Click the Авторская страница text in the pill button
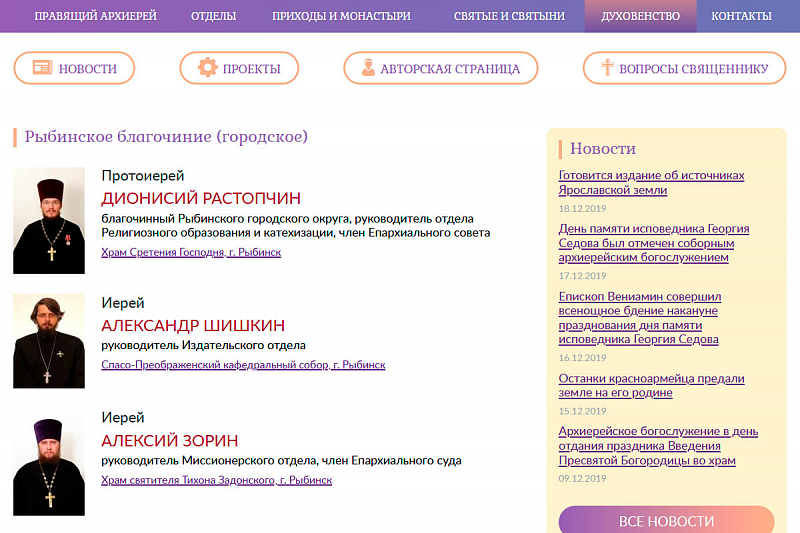Viewport: 800px width, 533px height. pos(450,69)
